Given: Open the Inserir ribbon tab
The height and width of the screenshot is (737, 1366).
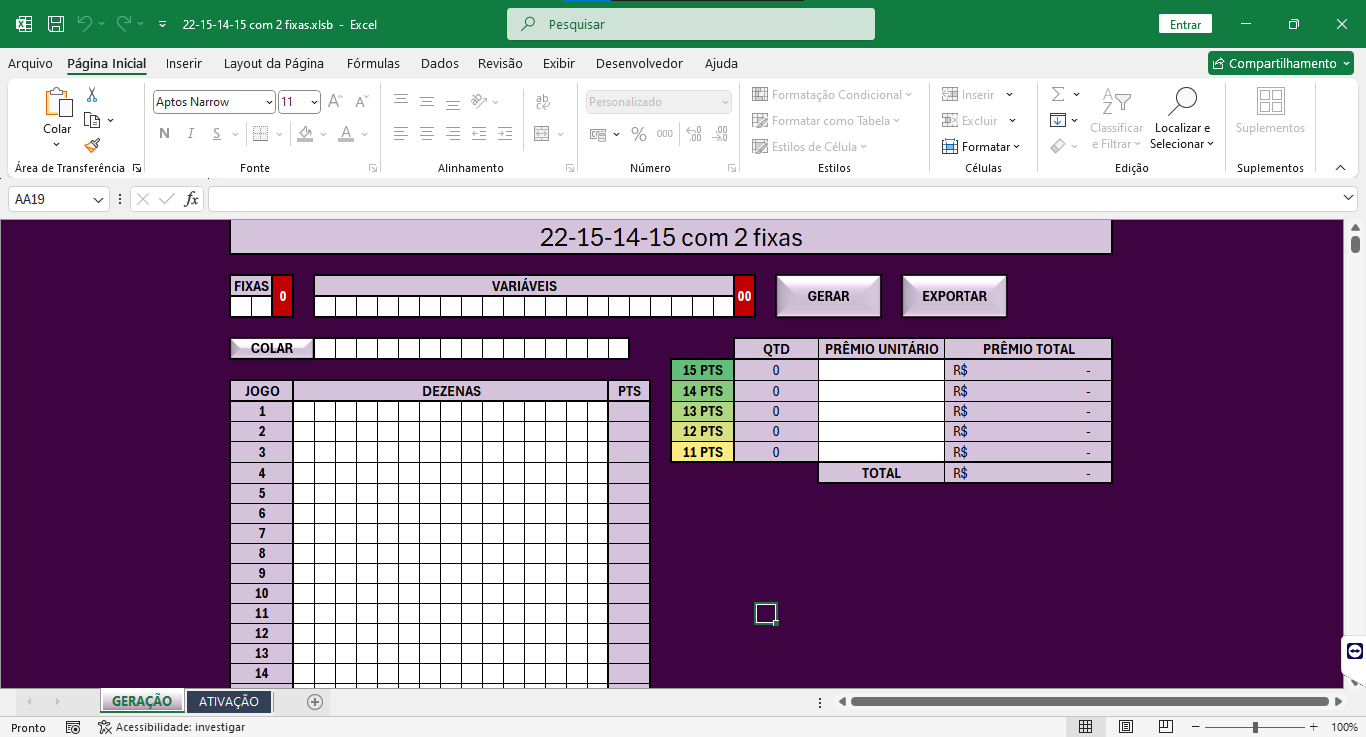Looking at the screenshot, I should coord(184,63).
